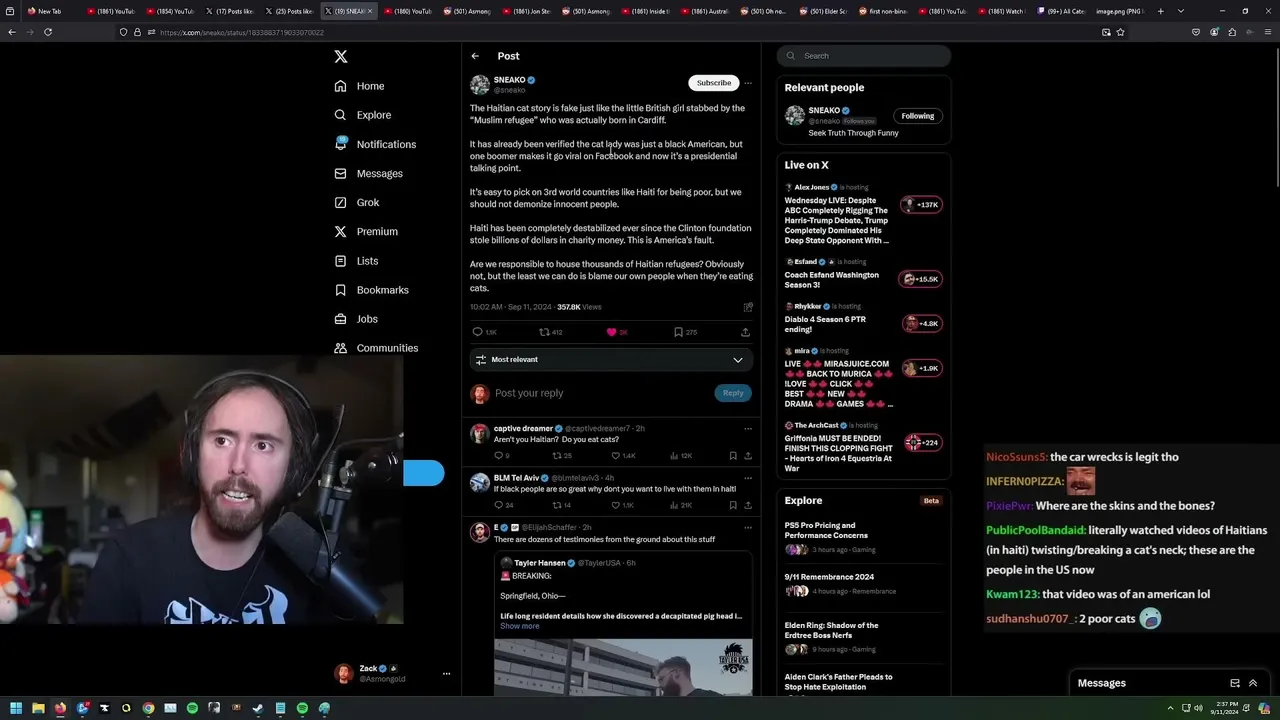Open Jobs in the sidebar

coord(355,319)
